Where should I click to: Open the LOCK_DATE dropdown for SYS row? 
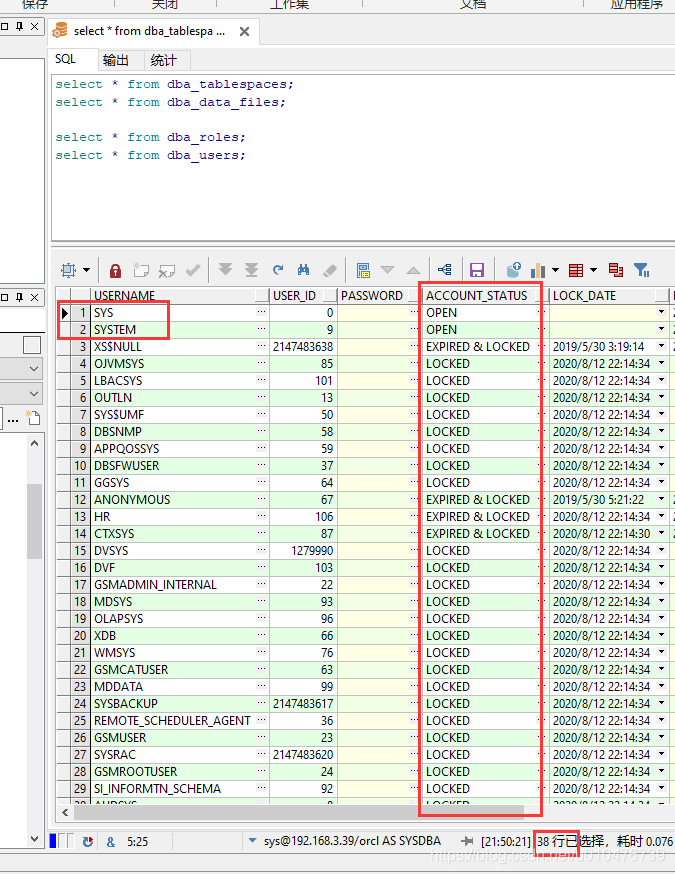(x=662, y=312)
